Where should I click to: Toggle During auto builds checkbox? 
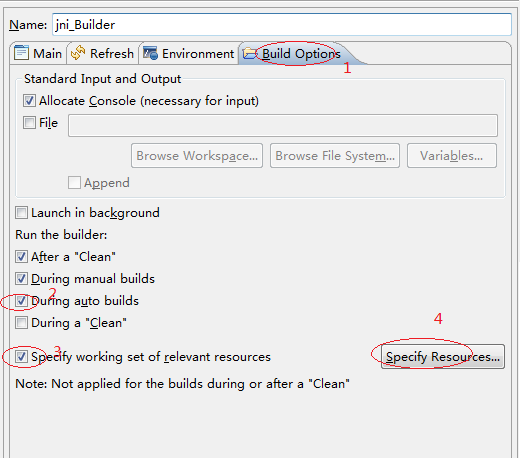(21, 300)
